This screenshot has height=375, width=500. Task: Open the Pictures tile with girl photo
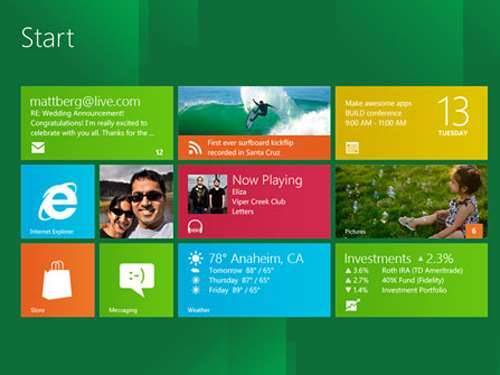point(412,202)
